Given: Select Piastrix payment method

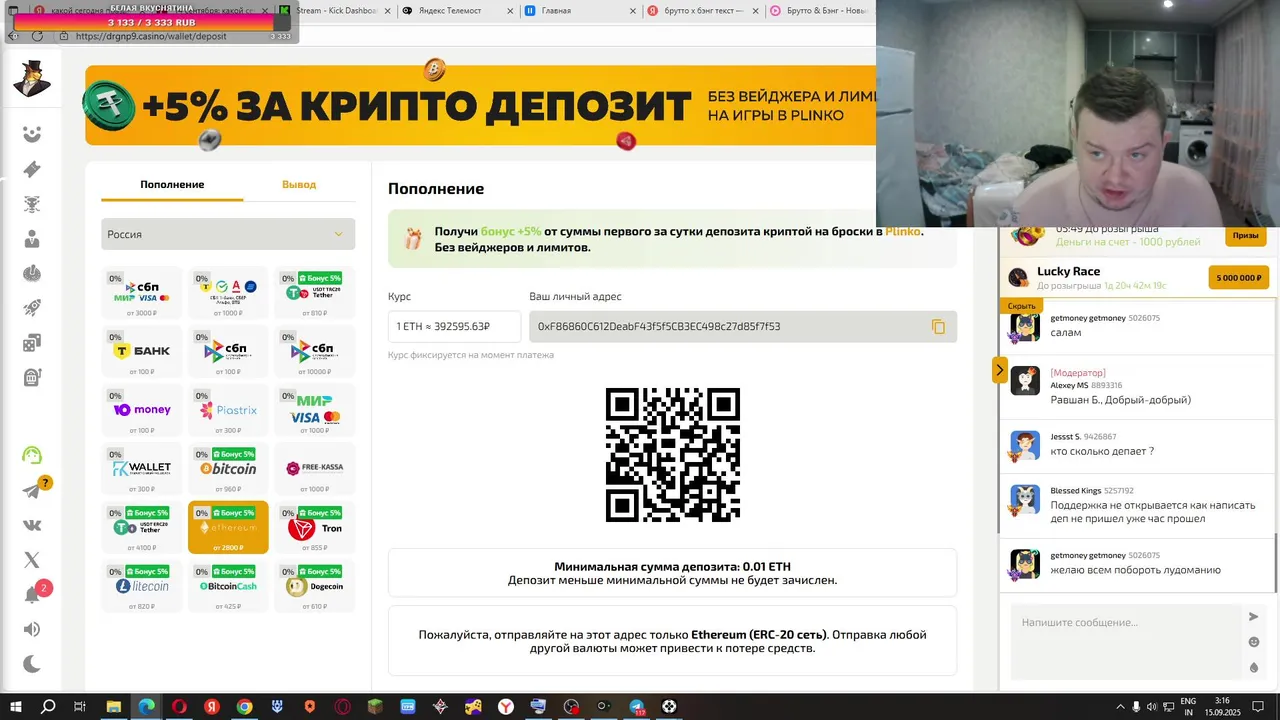Looking at the screenshot, I should tap(228, 410).
